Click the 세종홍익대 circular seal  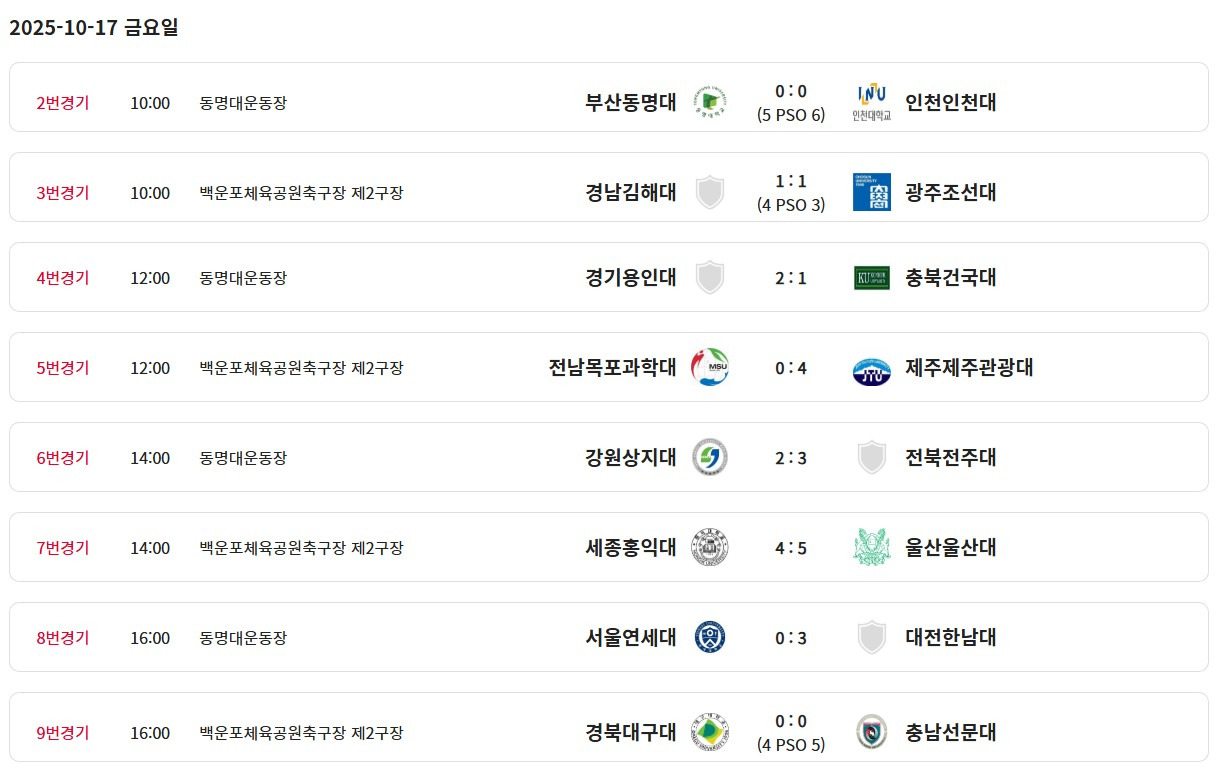pyautogui.click(x=710, y=547)
